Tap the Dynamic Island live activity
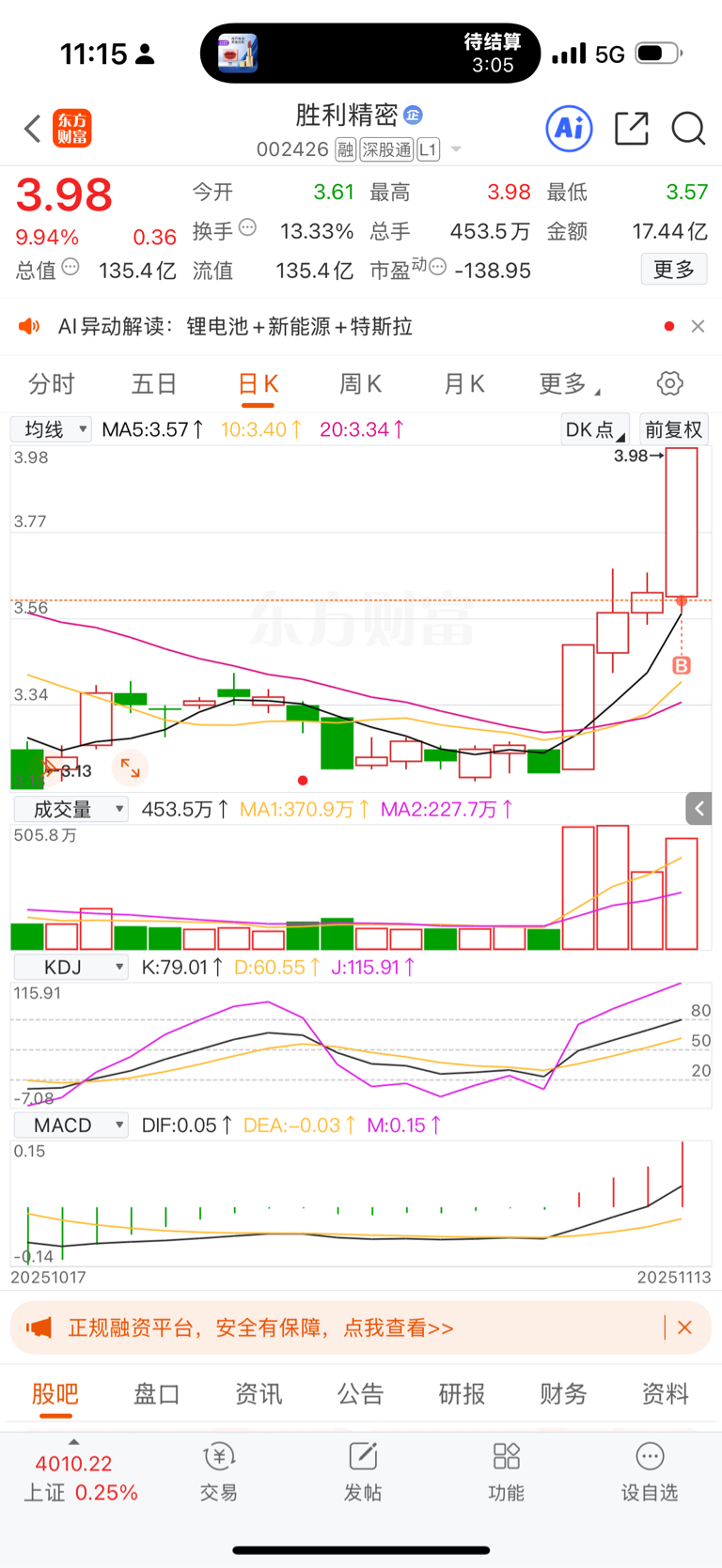Image resolution: width=722 pixels, height=1568 pixels. click(x=370, y=54)
